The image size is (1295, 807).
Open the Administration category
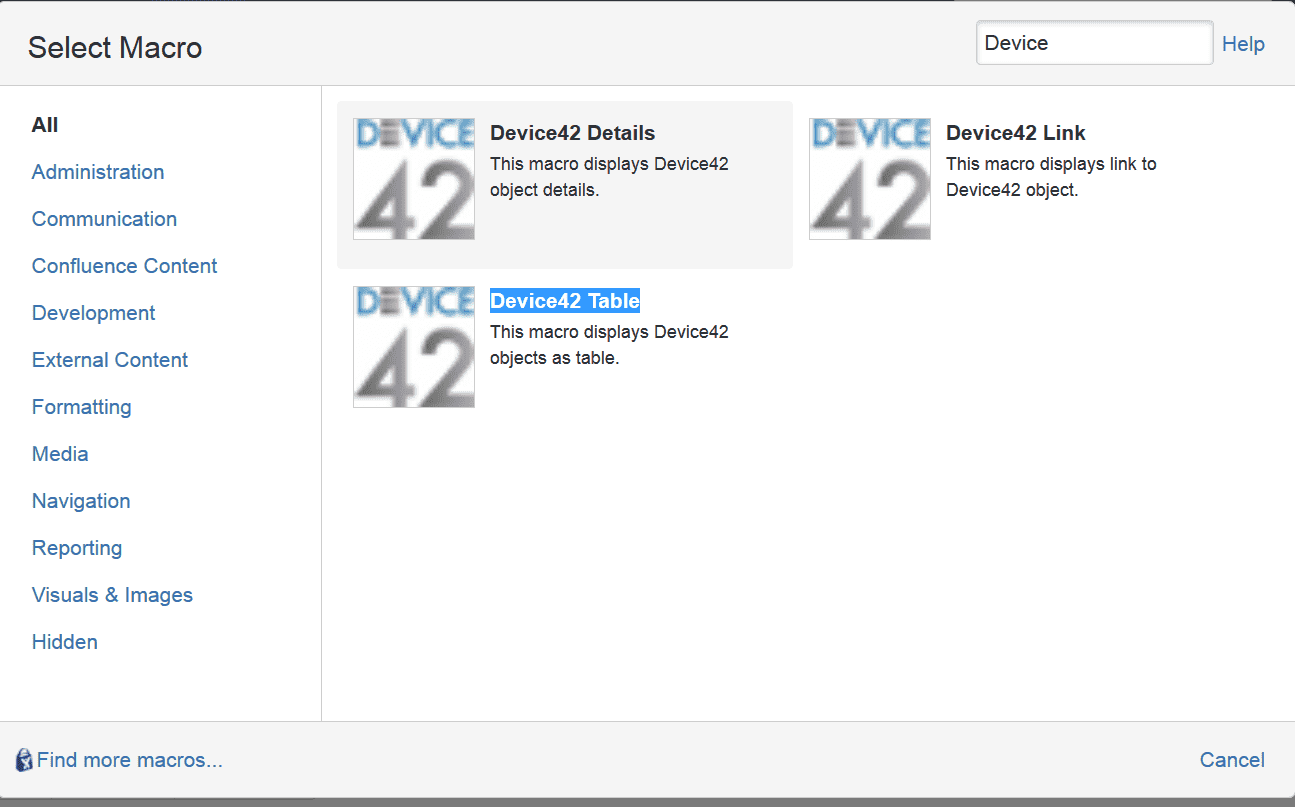(98, 172)
